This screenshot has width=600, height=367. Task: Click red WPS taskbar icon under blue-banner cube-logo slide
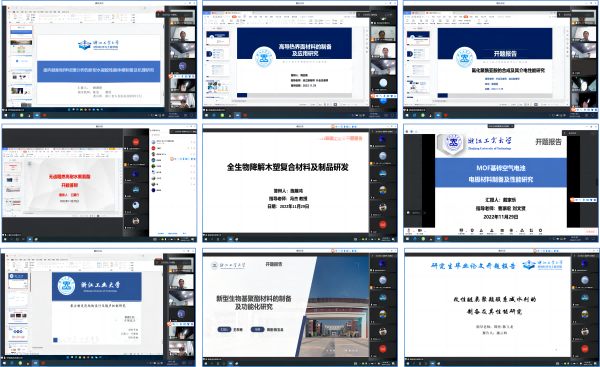point(45,115)
